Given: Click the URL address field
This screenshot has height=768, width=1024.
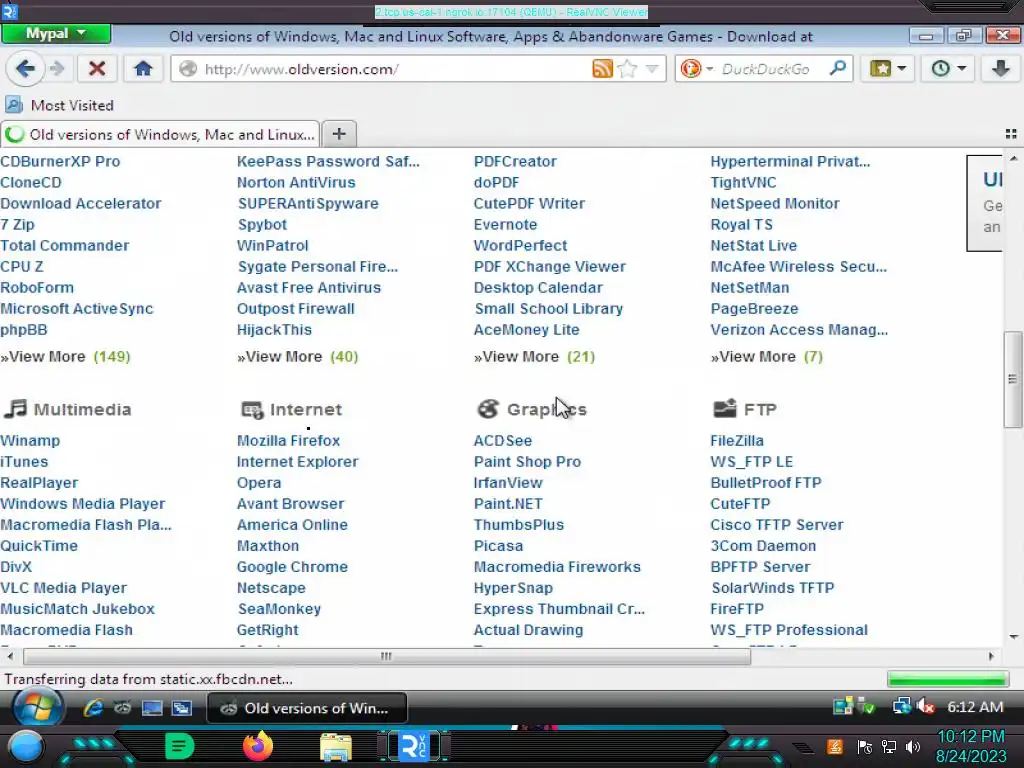Looking at the screenshot, I should pyautogui.click(x=392, y=69).
